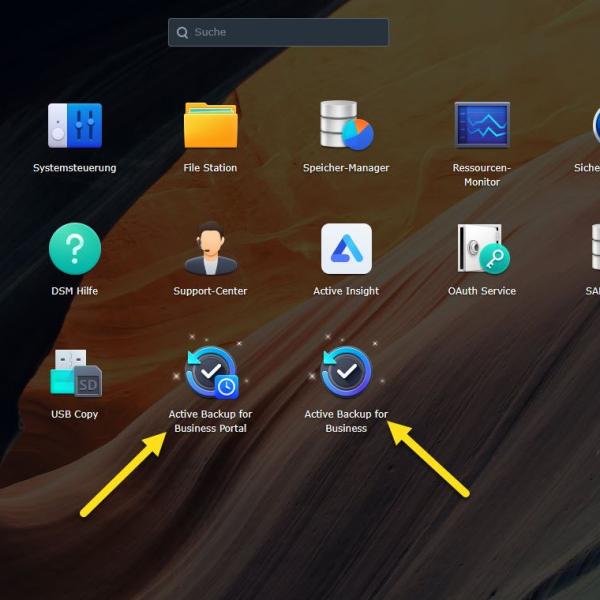The image size is (600, 600).
Task: Click the partially visible icon right of OAuth Service
Action: (x=594, y=249)
